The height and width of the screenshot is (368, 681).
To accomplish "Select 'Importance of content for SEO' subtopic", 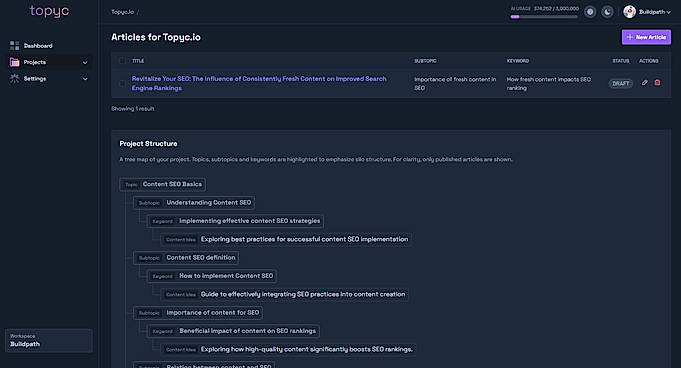I will 198,312.
